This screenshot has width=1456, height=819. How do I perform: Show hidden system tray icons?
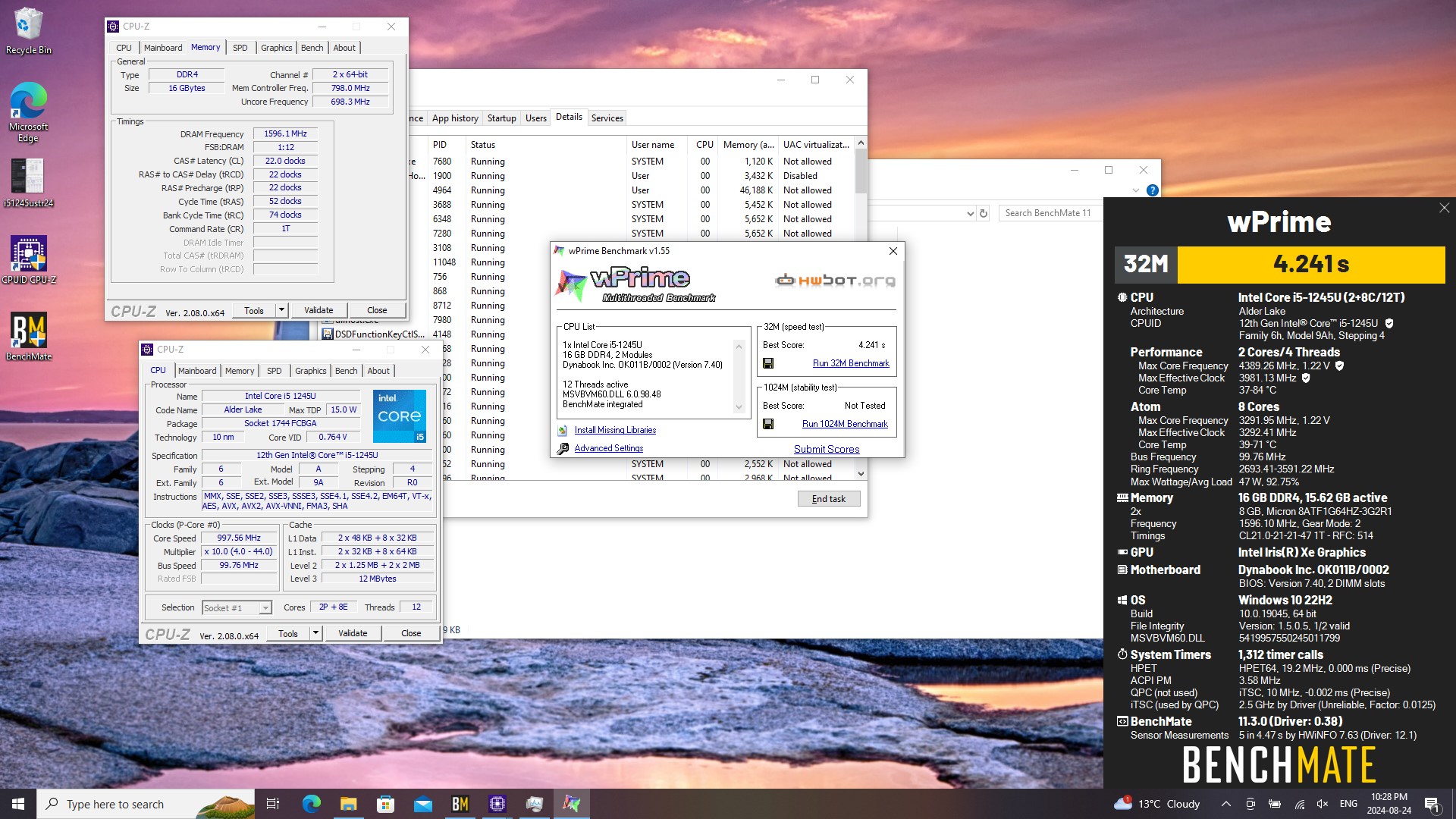click(x=1225, y=804)
